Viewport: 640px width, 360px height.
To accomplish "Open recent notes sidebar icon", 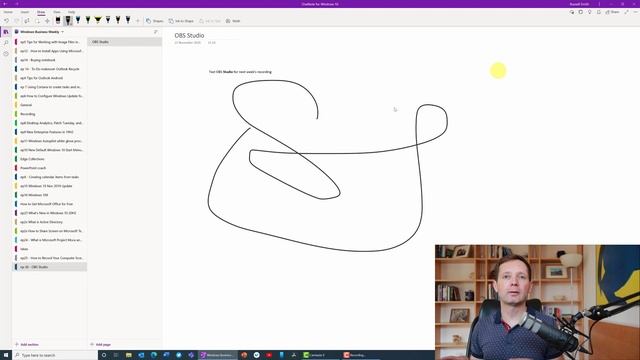I will 6,53.
